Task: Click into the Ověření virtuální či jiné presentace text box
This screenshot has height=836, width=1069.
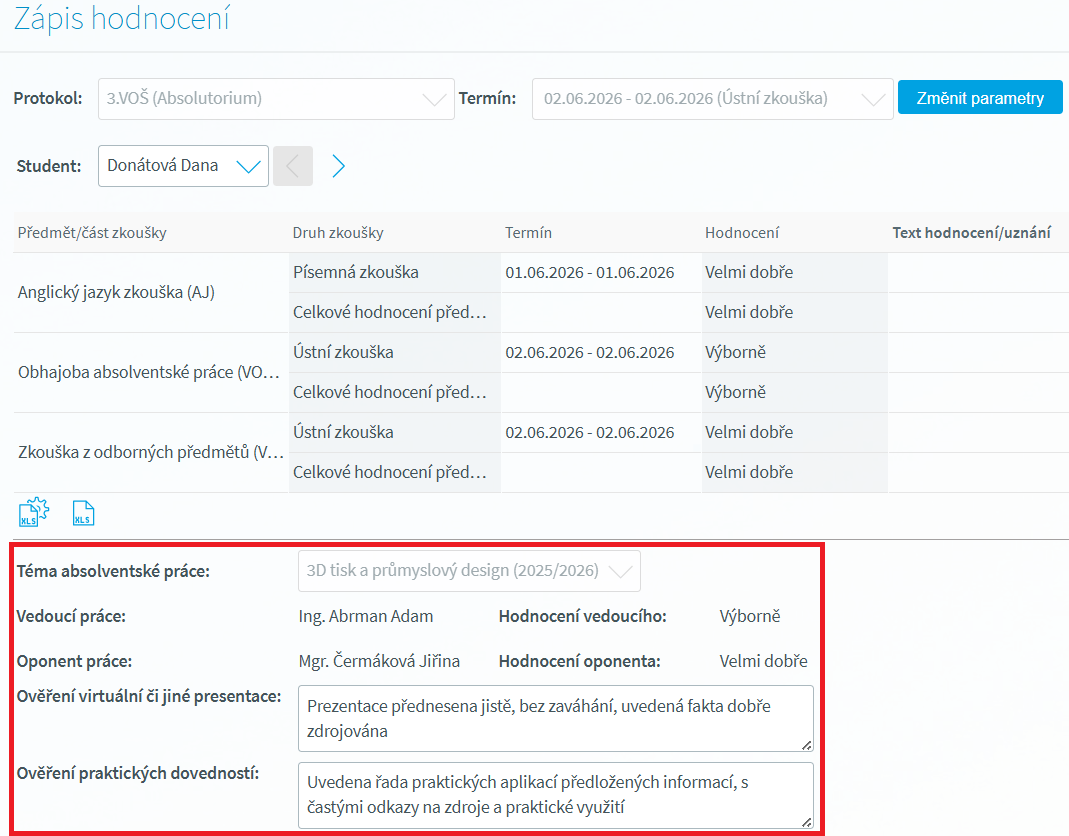Action: (x=554, y=718)
